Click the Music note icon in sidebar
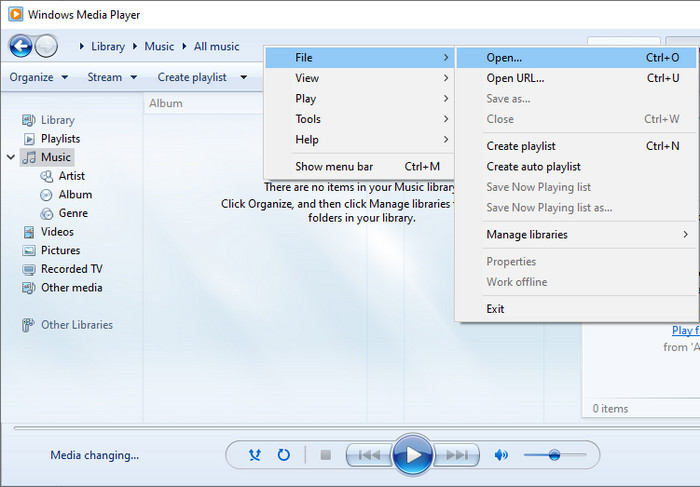This screenshot has height=487, width=700. [29, 158]
